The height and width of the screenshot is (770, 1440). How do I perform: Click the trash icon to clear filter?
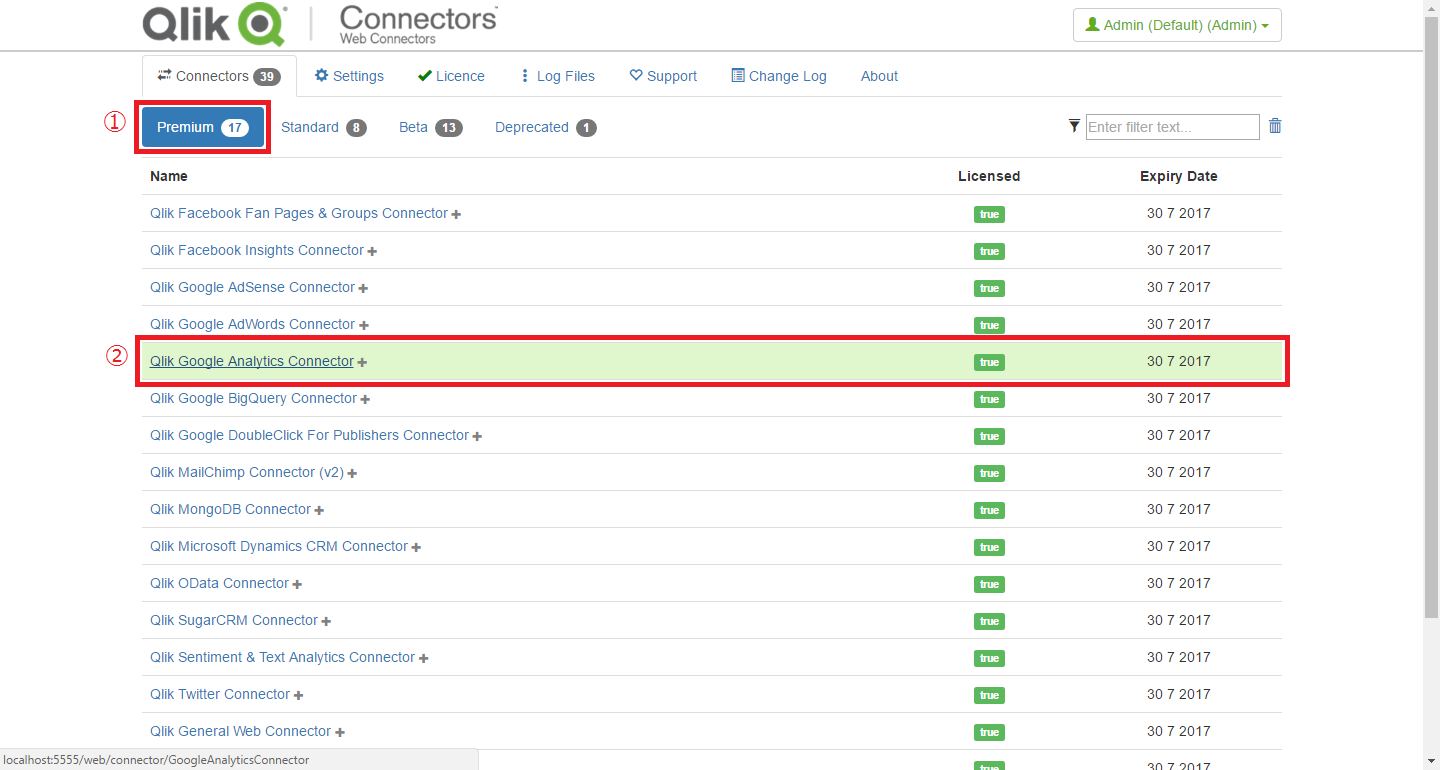coord(1275,126)
